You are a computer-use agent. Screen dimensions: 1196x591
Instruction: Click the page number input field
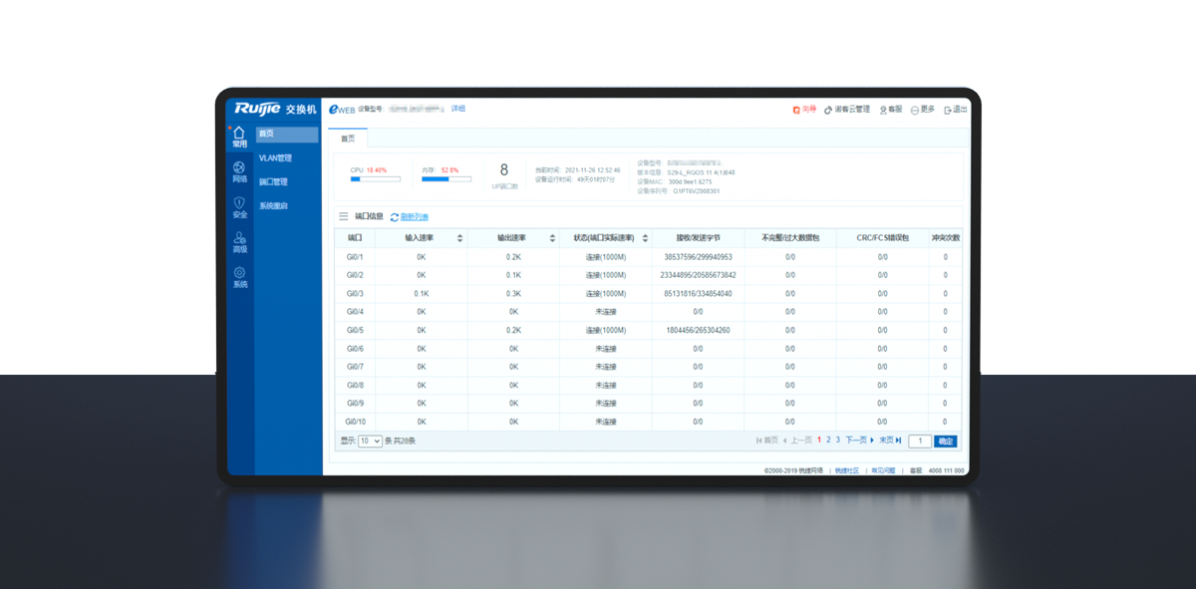pyautogui.click(x=919, y=441)
